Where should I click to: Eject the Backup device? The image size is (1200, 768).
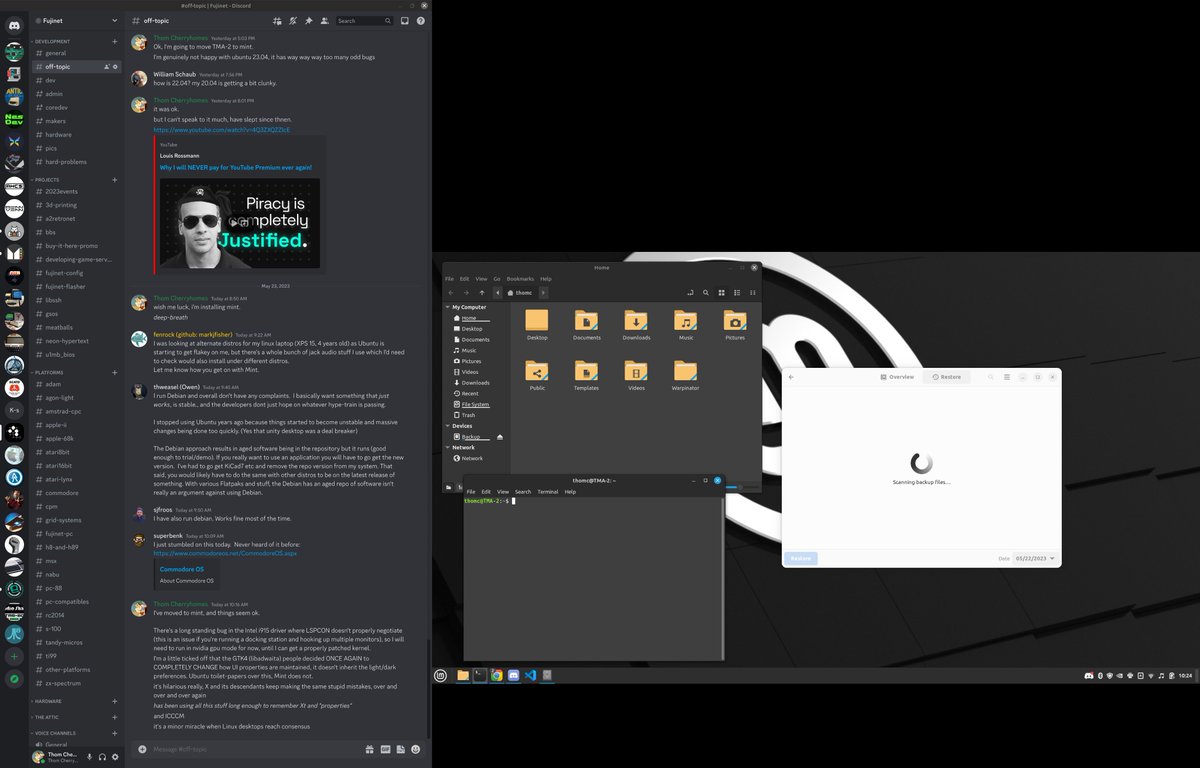tap(500, 437)
